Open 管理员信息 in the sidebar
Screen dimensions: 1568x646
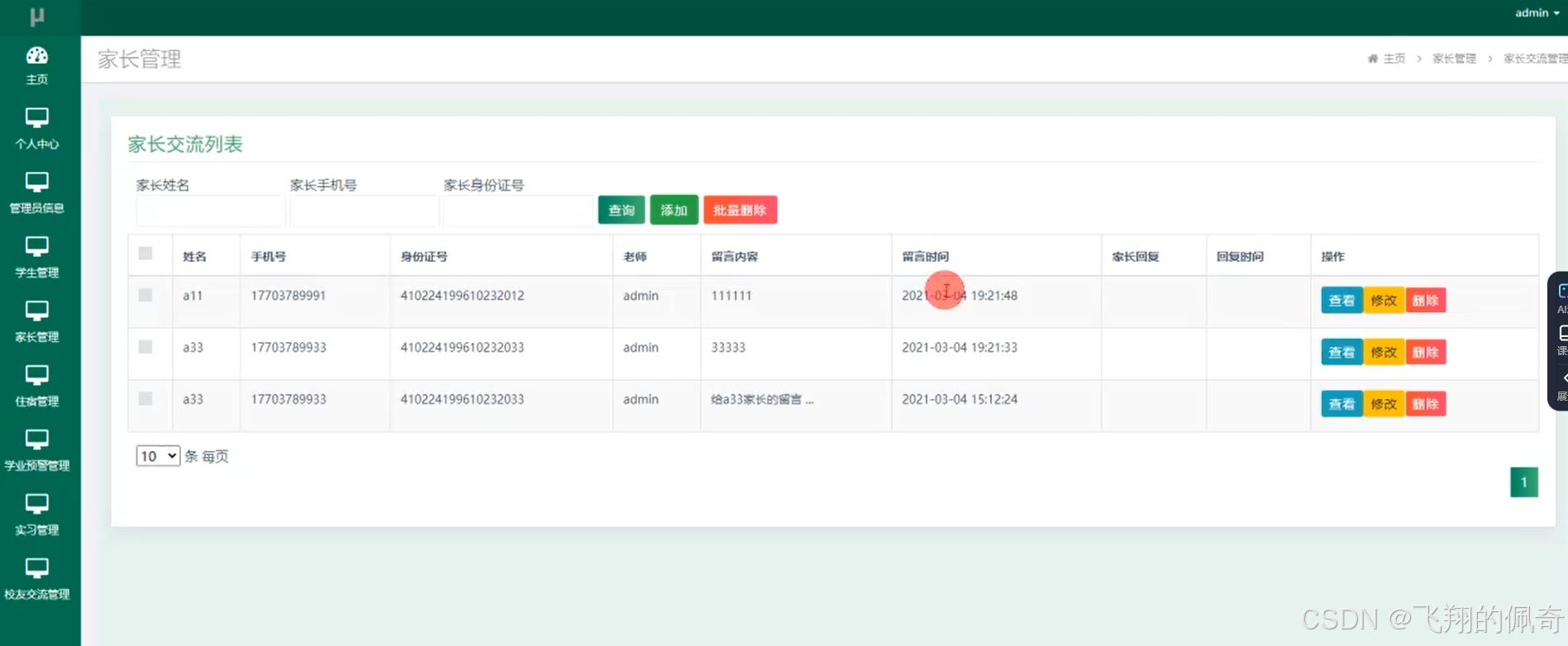tap(37, 193)
